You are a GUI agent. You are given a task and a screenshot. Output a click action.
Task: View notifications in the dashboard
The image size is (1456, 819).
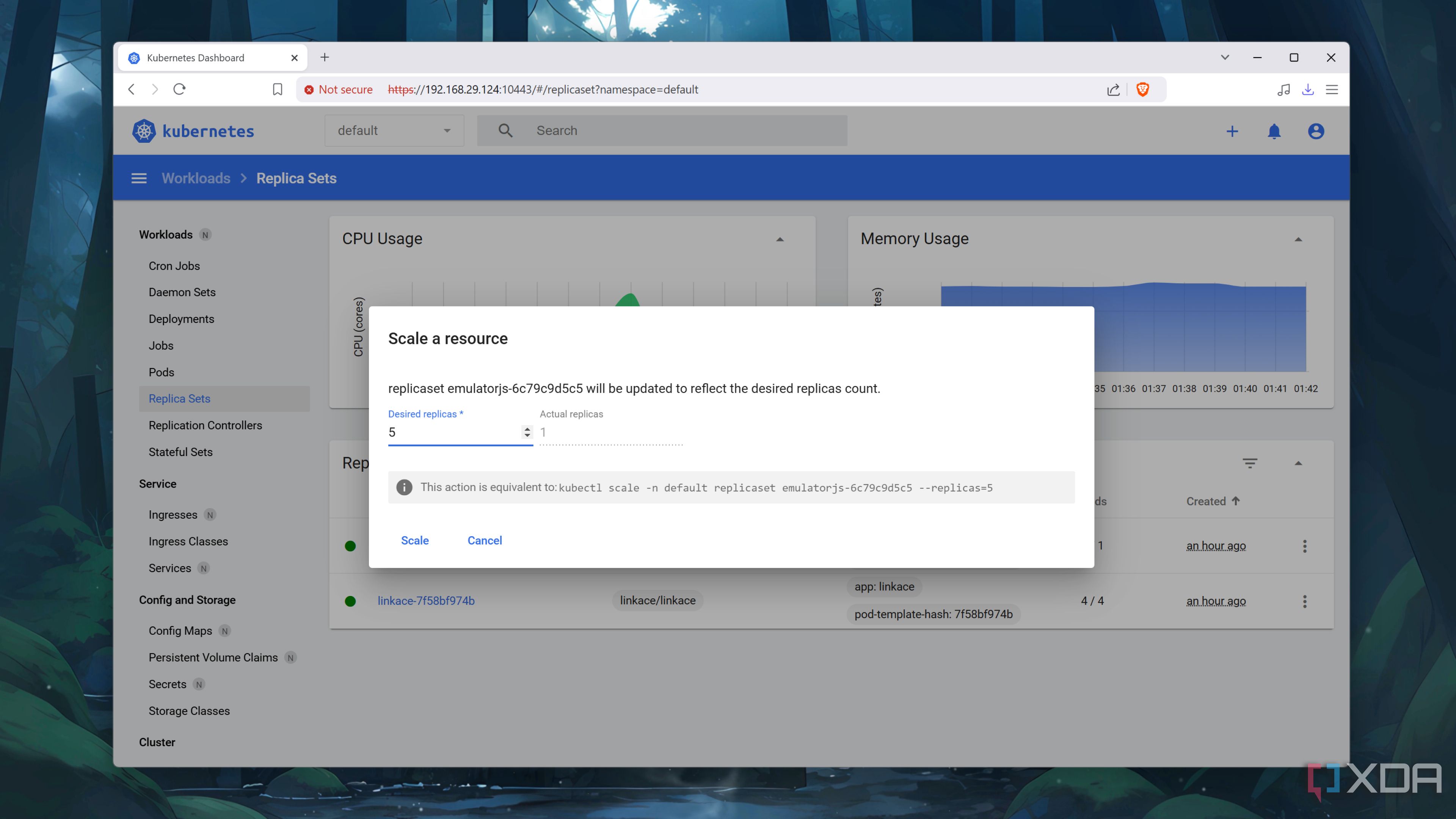click(x=1274, y=130)
